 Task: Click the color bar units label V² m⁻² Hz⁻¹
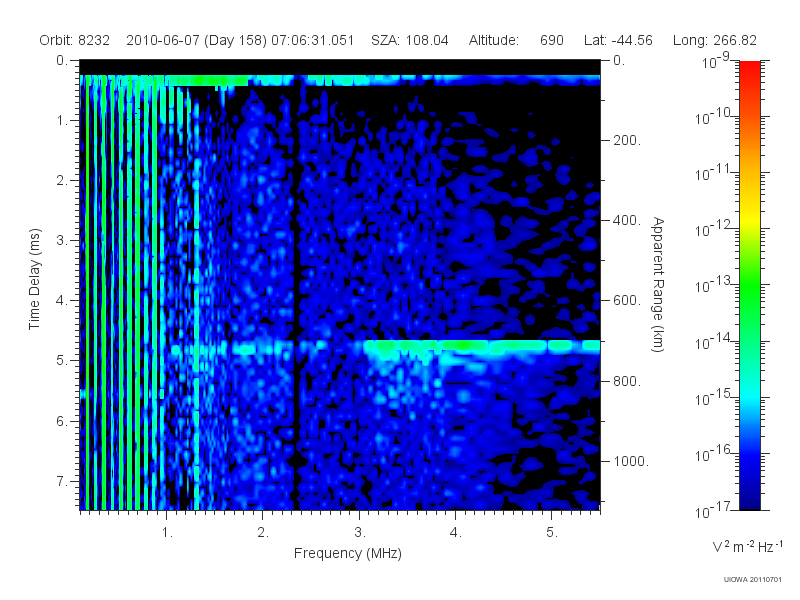(747, 546)
